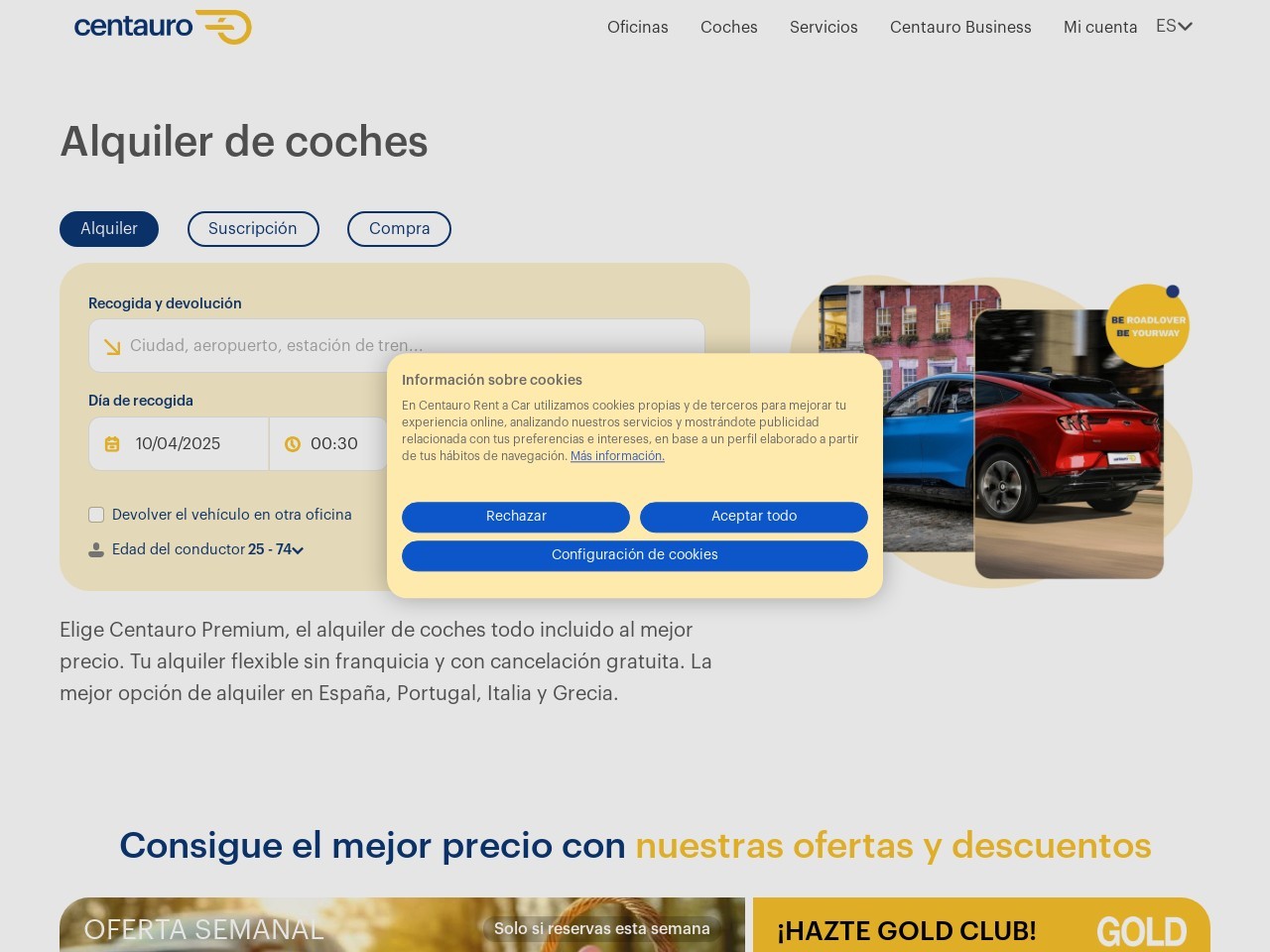1270x952 pixels.
Task: Open pickup date field 10/04/2025
Action: 179,444
